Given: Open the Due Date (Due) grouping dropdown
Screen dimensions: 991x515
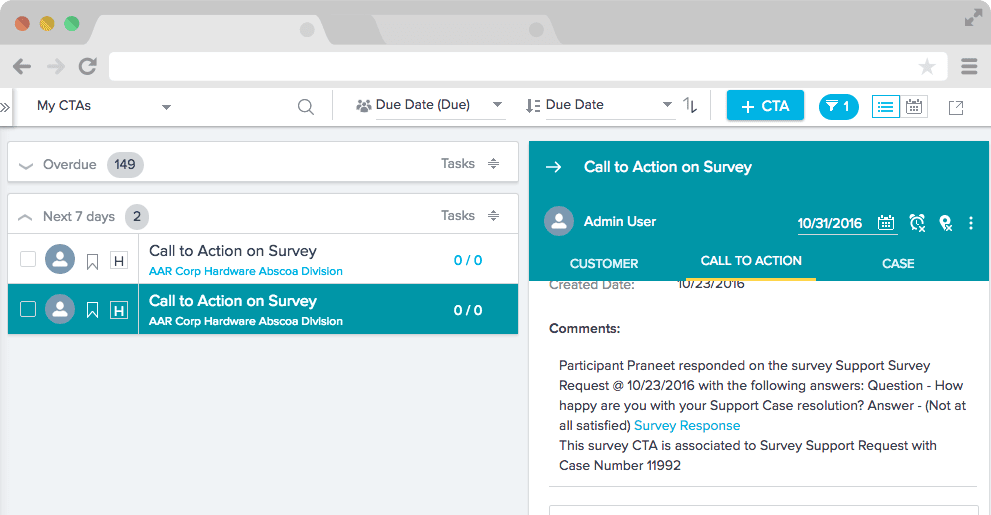Looking at the screenshot, I should [430, 105].
